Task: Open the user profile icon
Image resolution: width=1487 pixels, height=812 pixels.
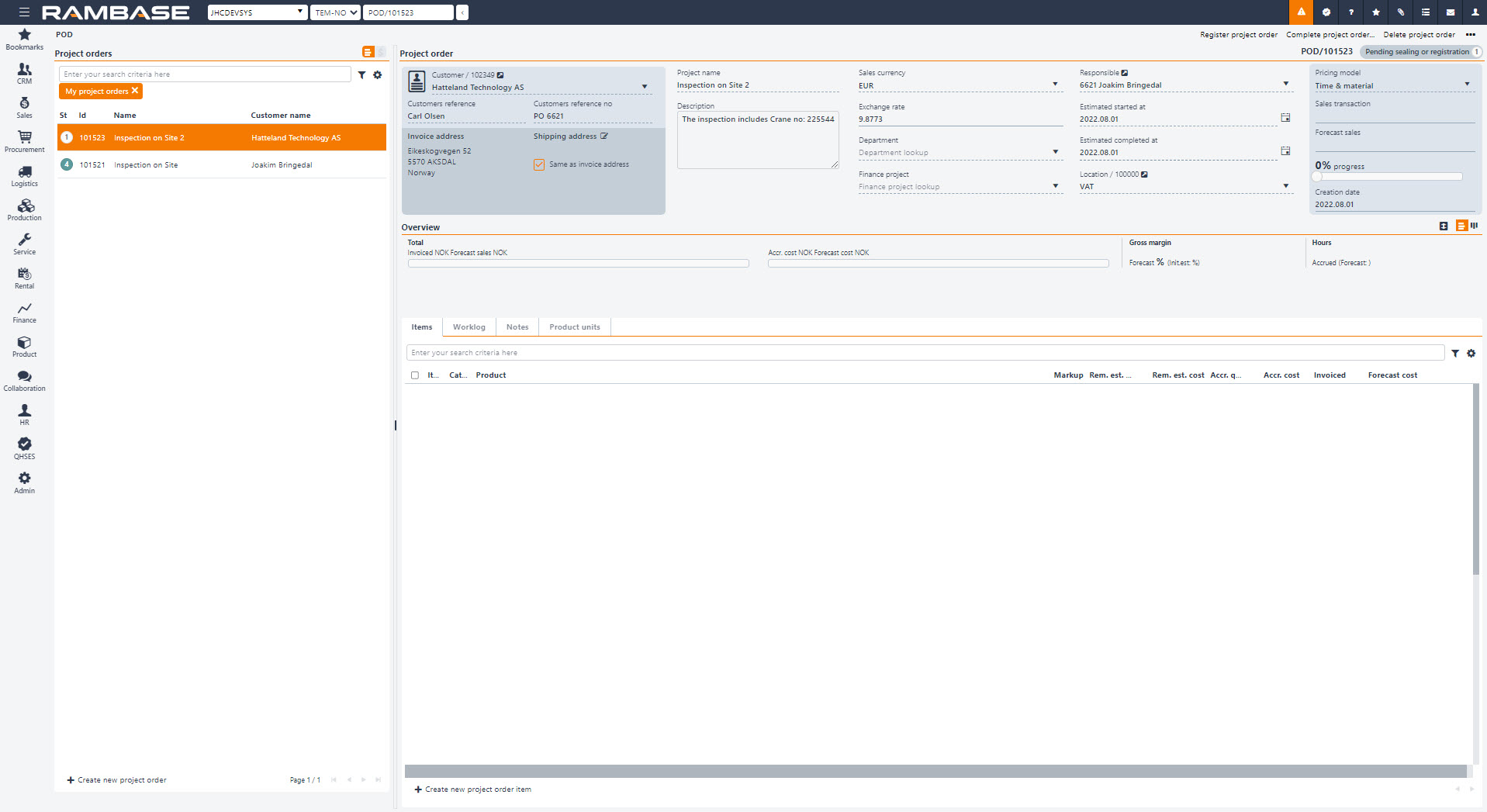Action: point(1475,12)
